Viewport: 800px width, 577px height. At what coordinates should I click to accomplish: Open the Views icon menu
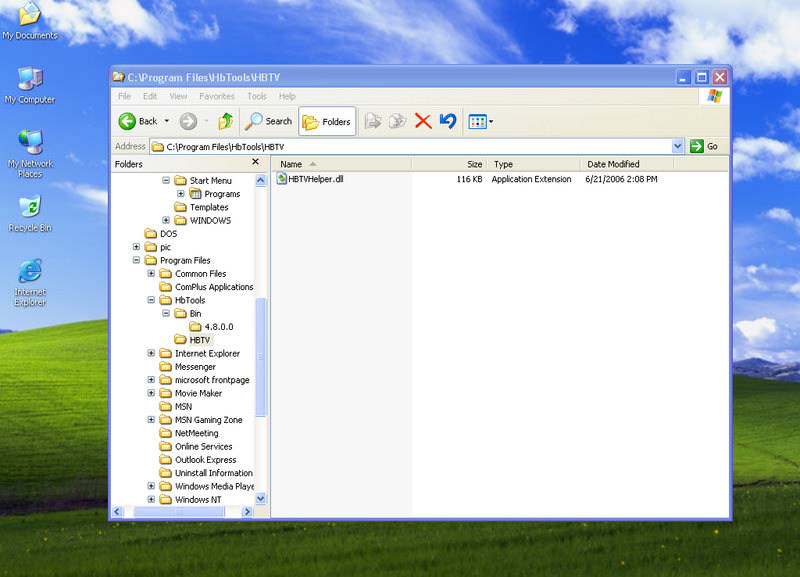tap(481, 121)
